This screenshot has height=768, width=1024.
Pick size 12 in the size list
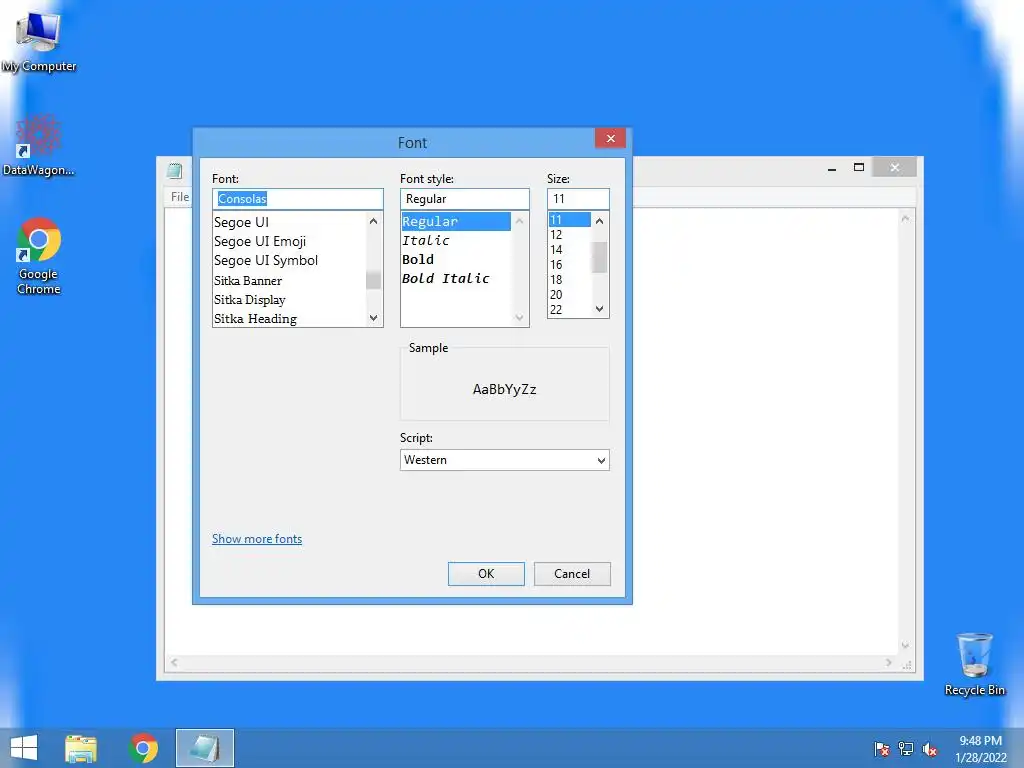(x=569, y=234)
